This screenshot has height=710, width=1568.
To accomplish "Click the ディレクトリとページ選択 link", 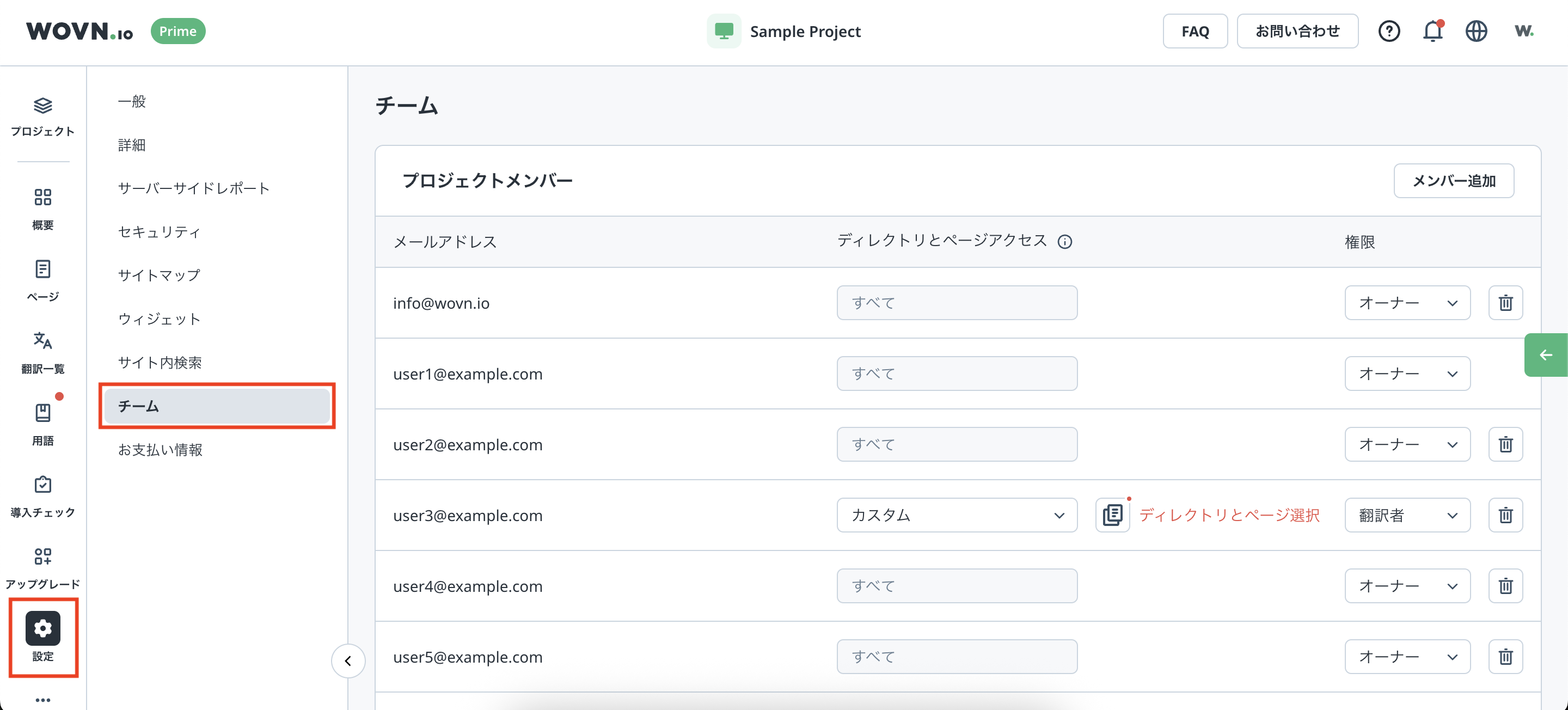I will (1229, 515).
